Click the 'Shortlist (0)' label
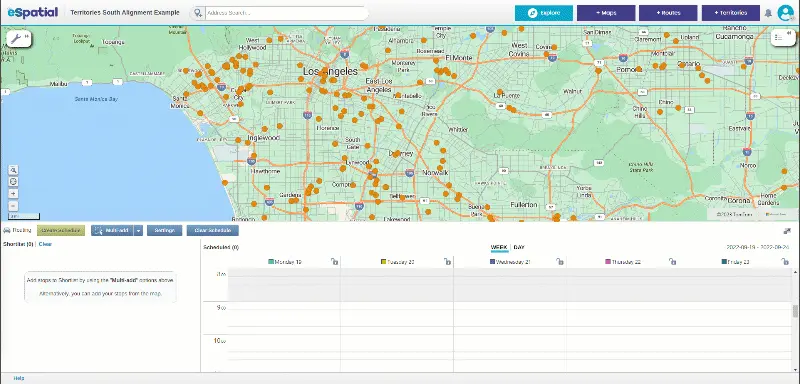800x384 pixels. 18,244
